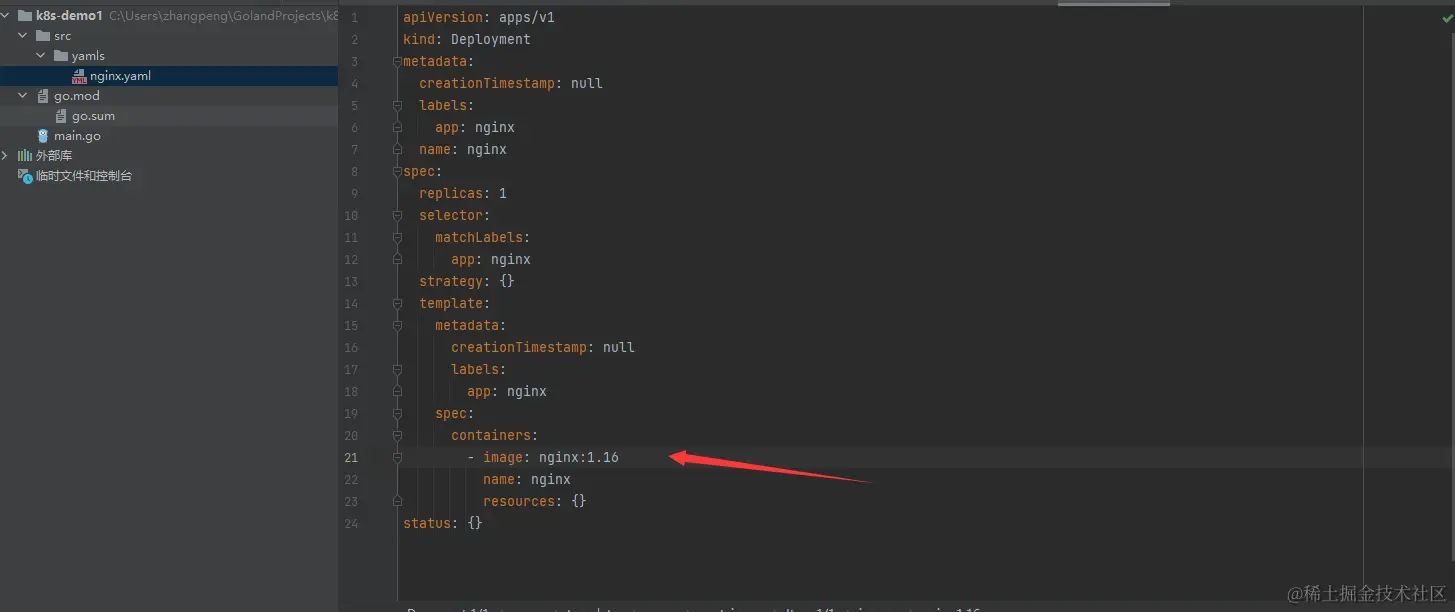This screenshot has width=1455, height=612.
Task: Select the nginx.yaml file icon
Action: tap(80, 76)
